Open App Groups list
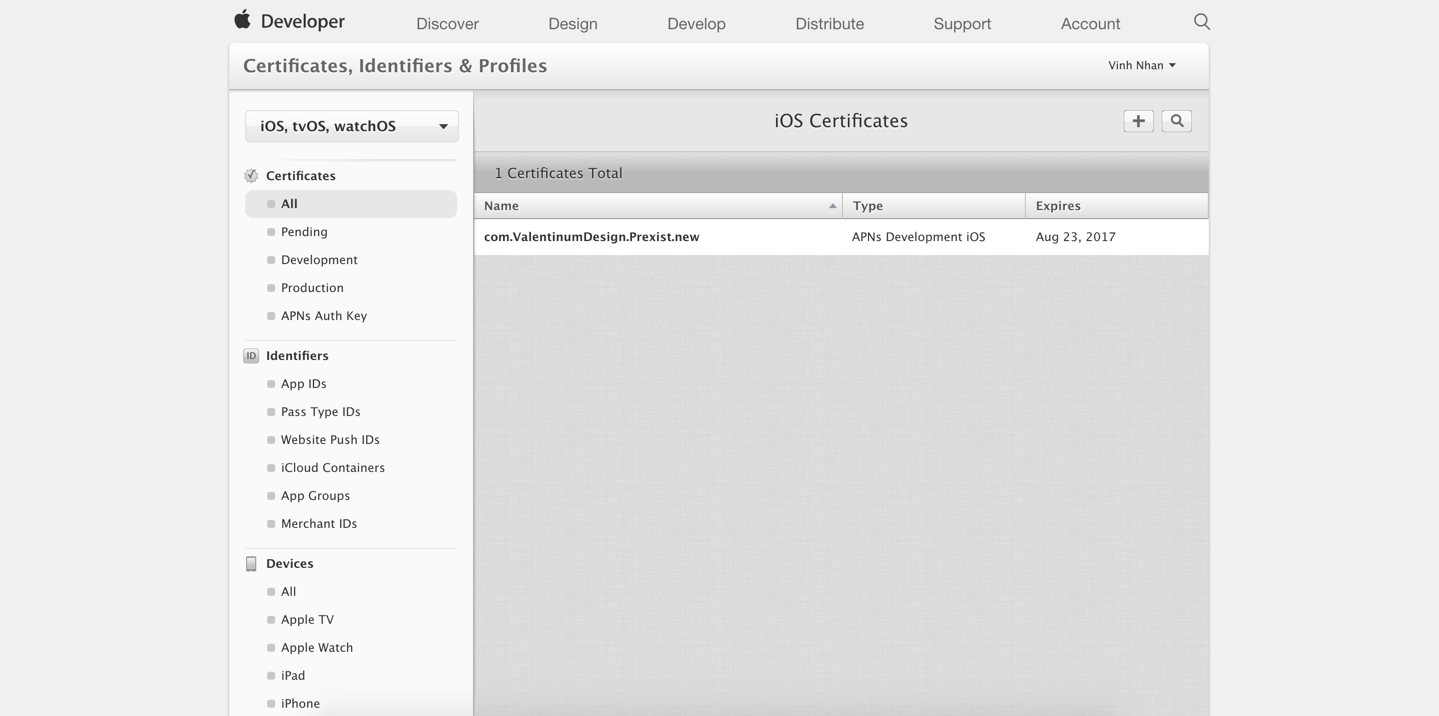 pos(315,496)
